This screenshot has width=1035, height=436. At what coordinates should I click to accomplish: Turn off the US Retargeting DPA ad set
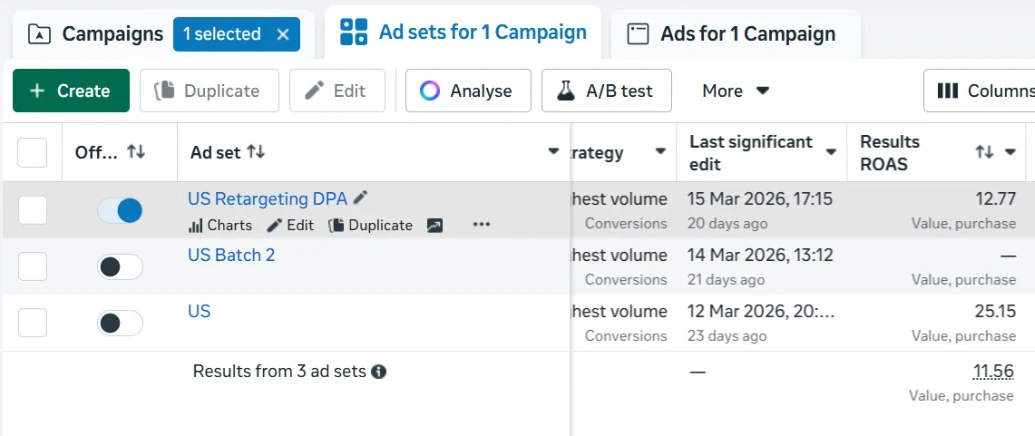pos(120,211)
